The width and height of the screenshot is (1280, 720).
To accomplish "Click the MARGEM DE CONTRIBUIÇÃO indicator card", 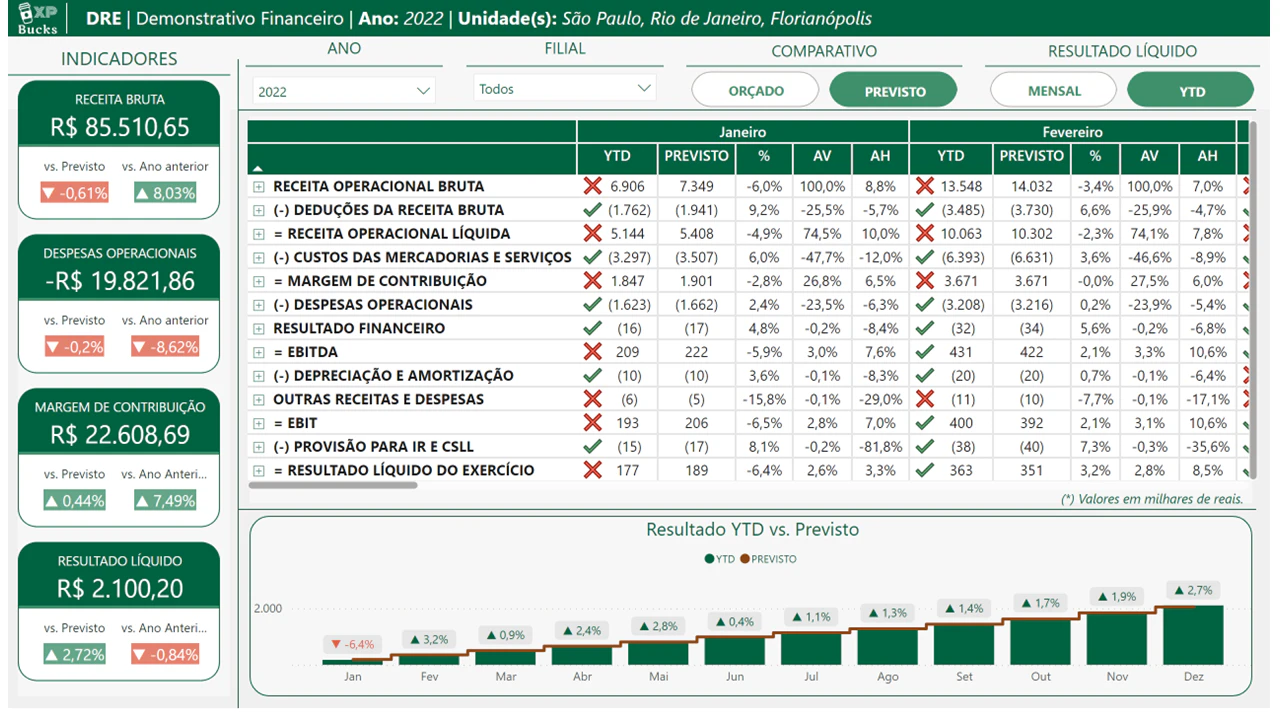I will [x=119, y=458].
